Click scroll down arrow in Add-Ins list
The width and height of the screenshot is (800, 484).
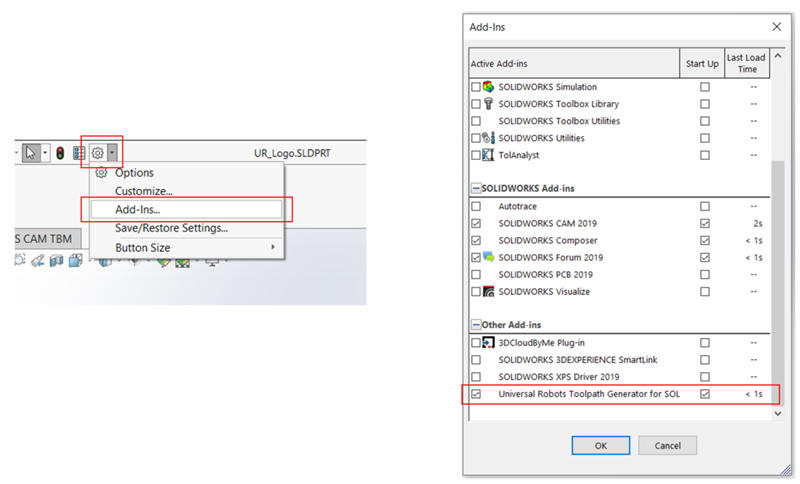coord(778,414)
